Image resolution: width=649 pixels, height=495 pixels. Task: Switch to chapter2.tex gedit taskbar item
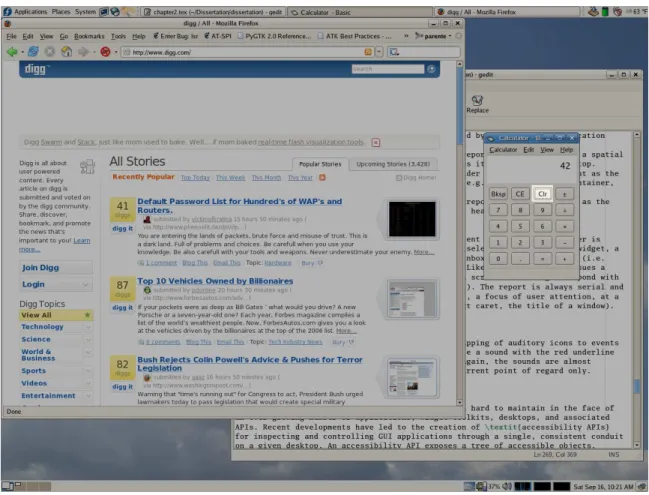[x=213, y=12]
